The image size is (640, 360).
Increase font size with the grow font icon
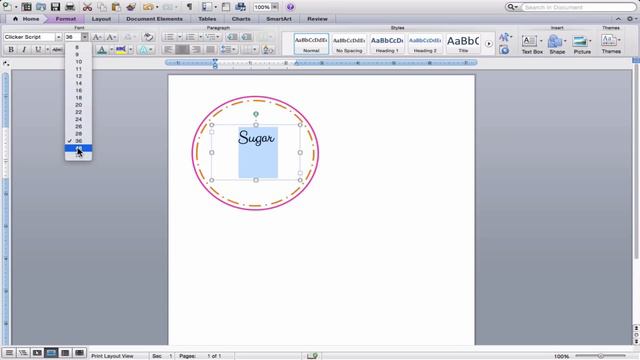97,37
